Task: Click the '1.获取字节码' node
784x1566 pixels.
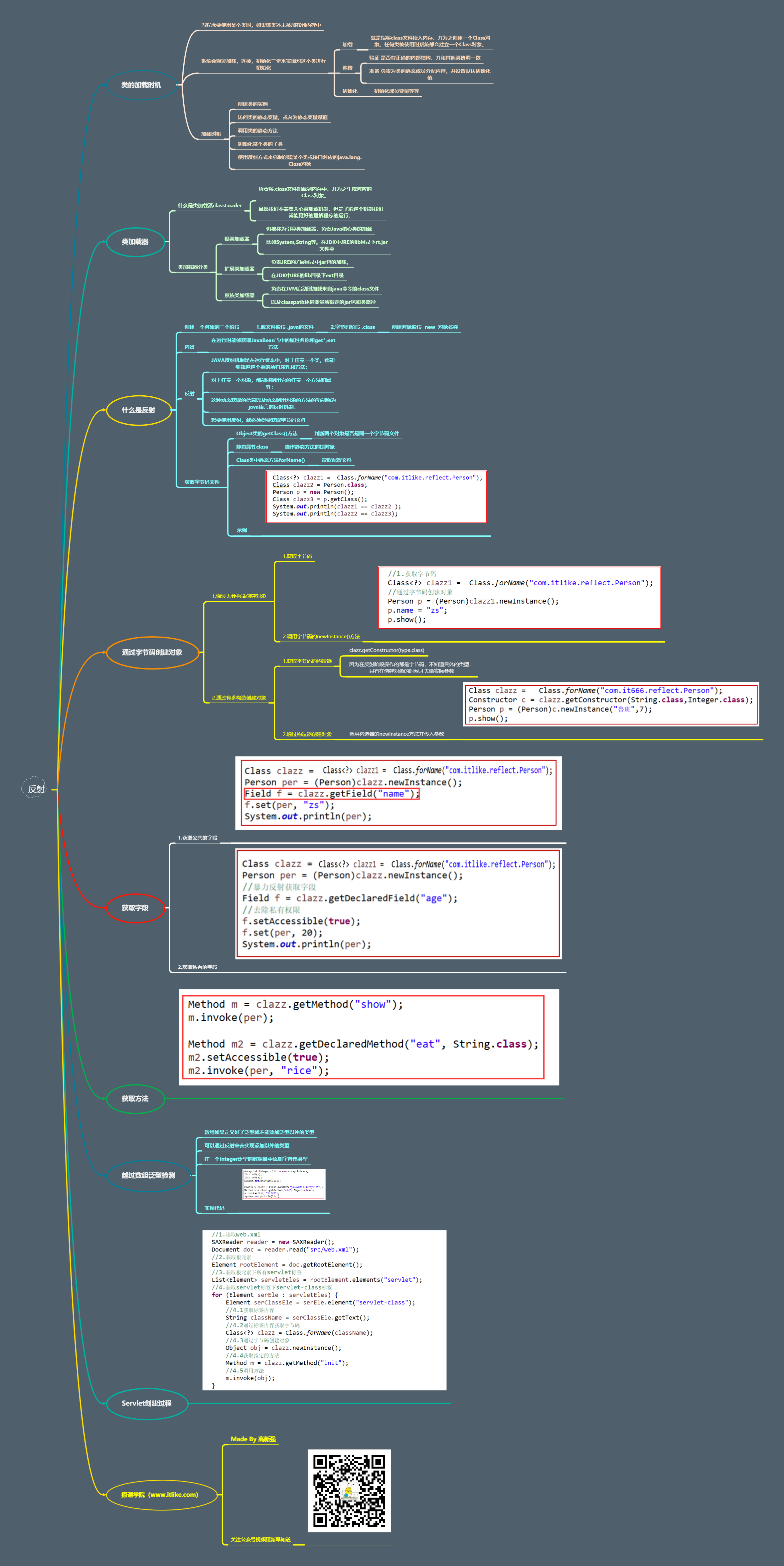Action: click(x=297, y=556)
